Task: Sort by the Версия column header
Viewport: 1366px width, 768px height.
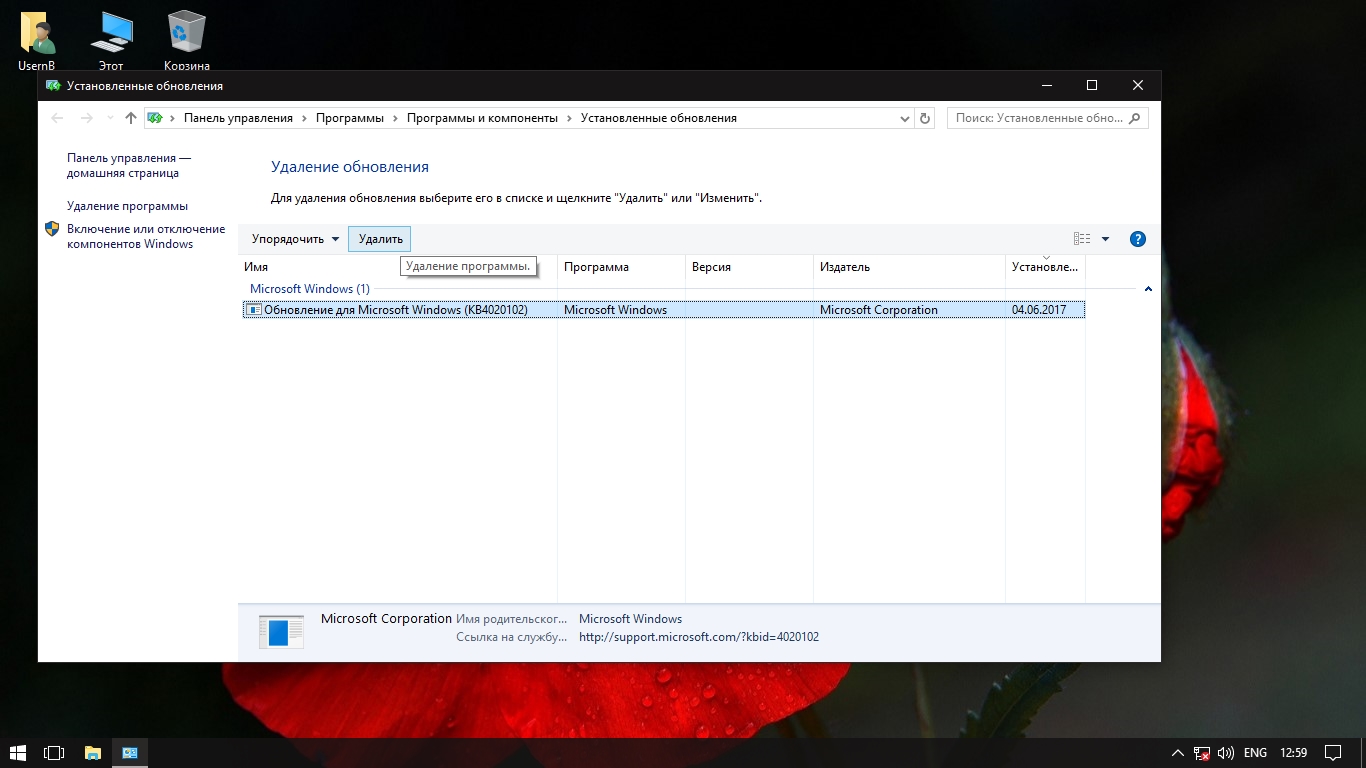Action: click(749, 267)
